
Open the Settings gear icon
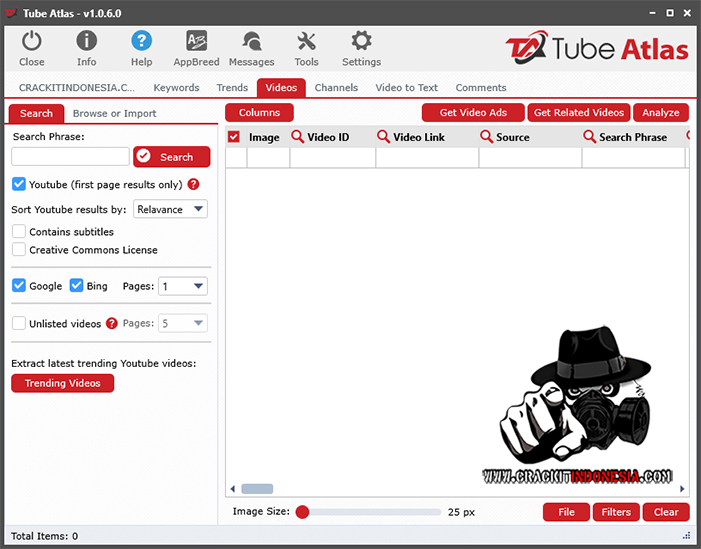(361, 41)
